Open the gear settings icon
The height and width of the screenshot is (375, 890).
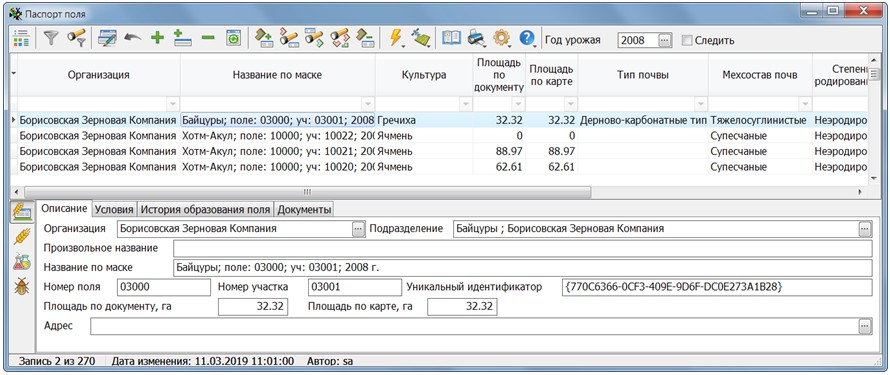pos(501,39)
